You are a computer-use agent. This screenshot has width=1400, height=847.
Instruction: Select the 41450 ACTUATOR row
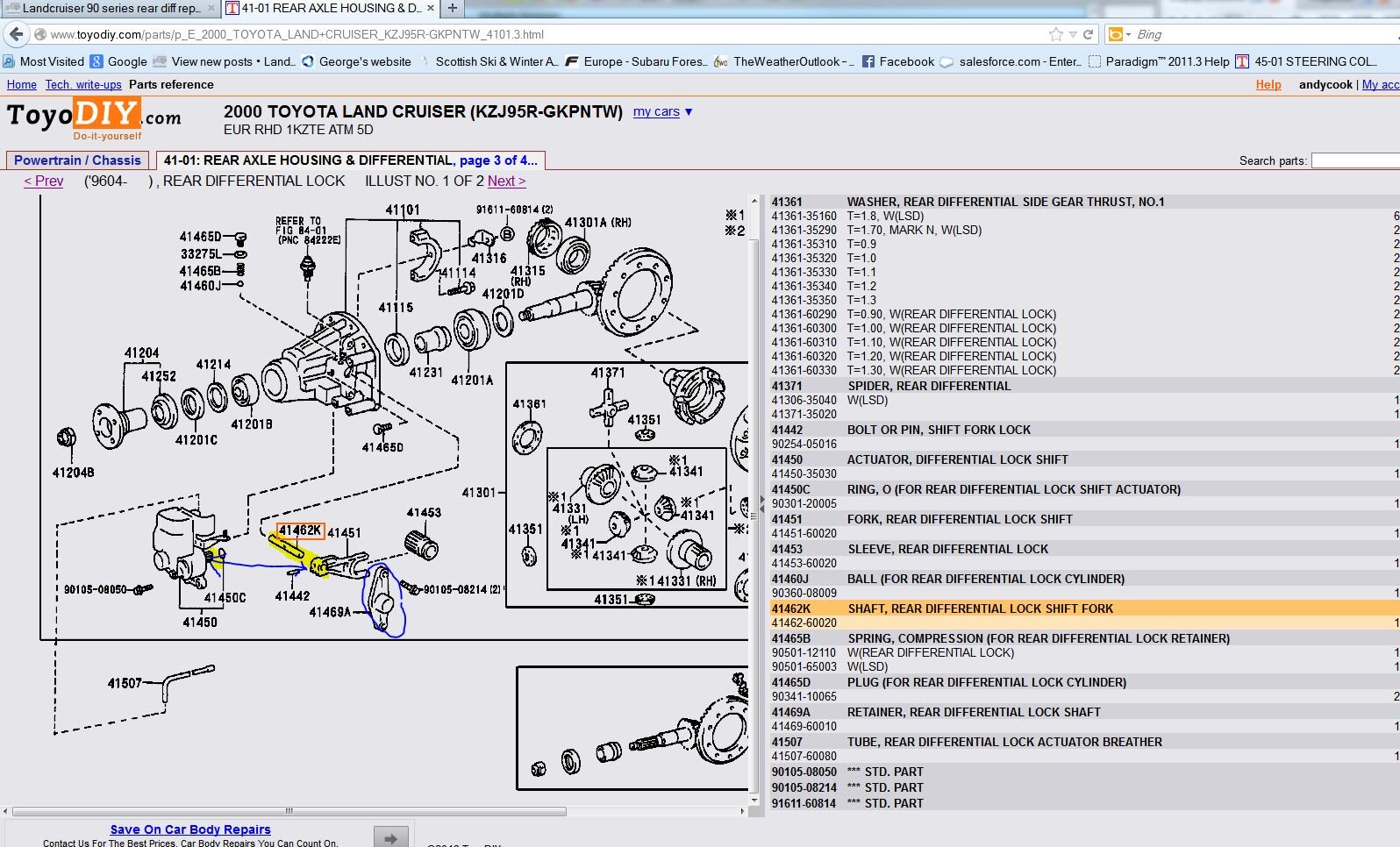pyautogui.click(x=1084, y=459)
